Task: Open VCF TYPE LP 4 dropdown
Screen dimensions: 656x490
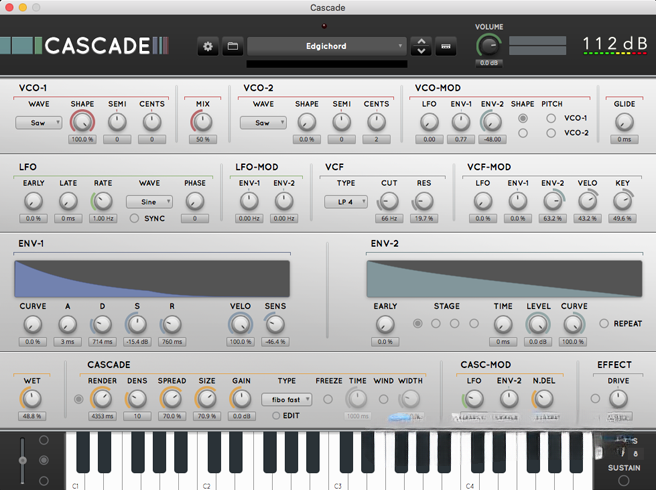Action: click(x=346, y=202)
